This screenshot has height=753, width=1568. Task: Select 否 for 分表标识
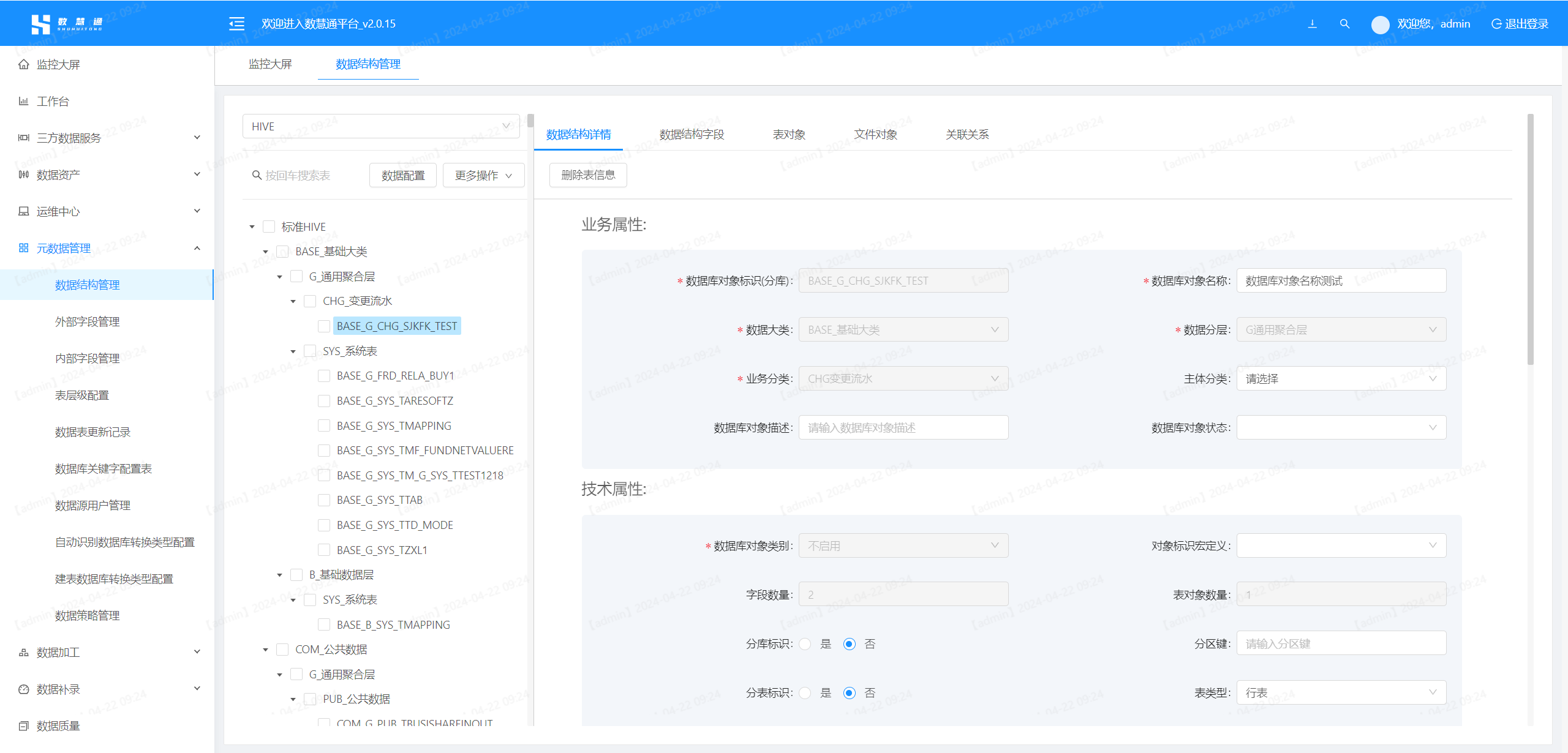[849, 693]
